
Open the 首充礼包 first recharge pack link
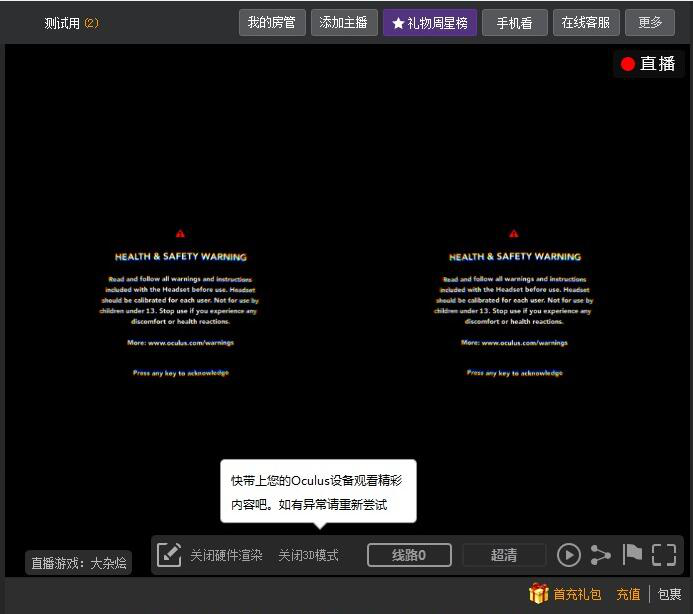tap(577, 594)
